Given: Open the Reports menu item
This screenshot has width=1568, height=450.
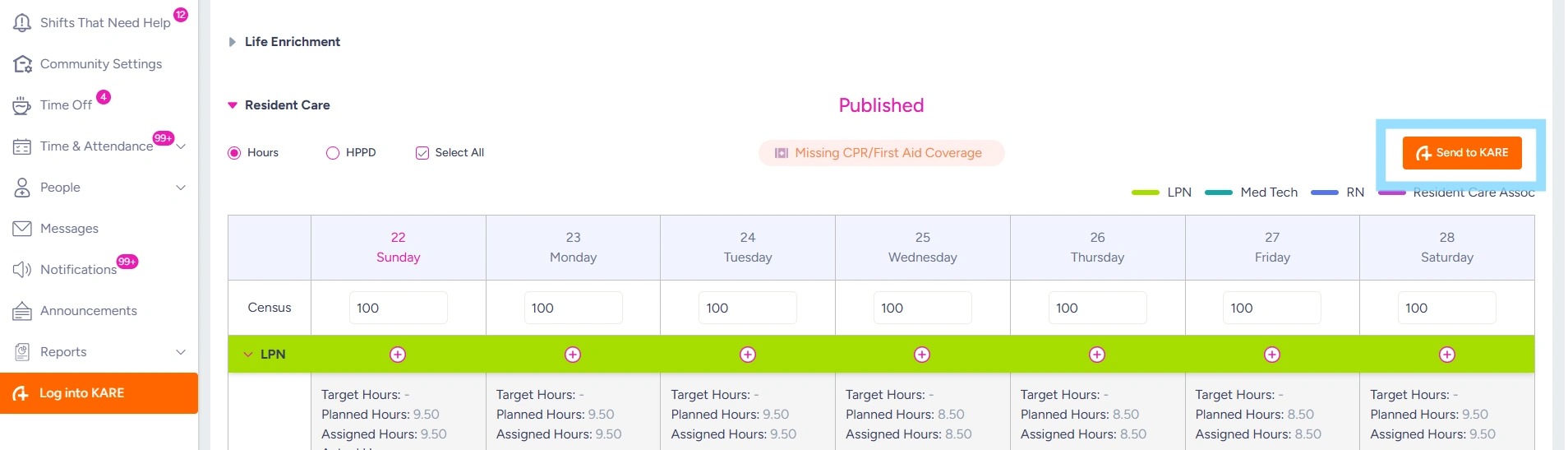Looking at the screenshot, I should point(63,352).
